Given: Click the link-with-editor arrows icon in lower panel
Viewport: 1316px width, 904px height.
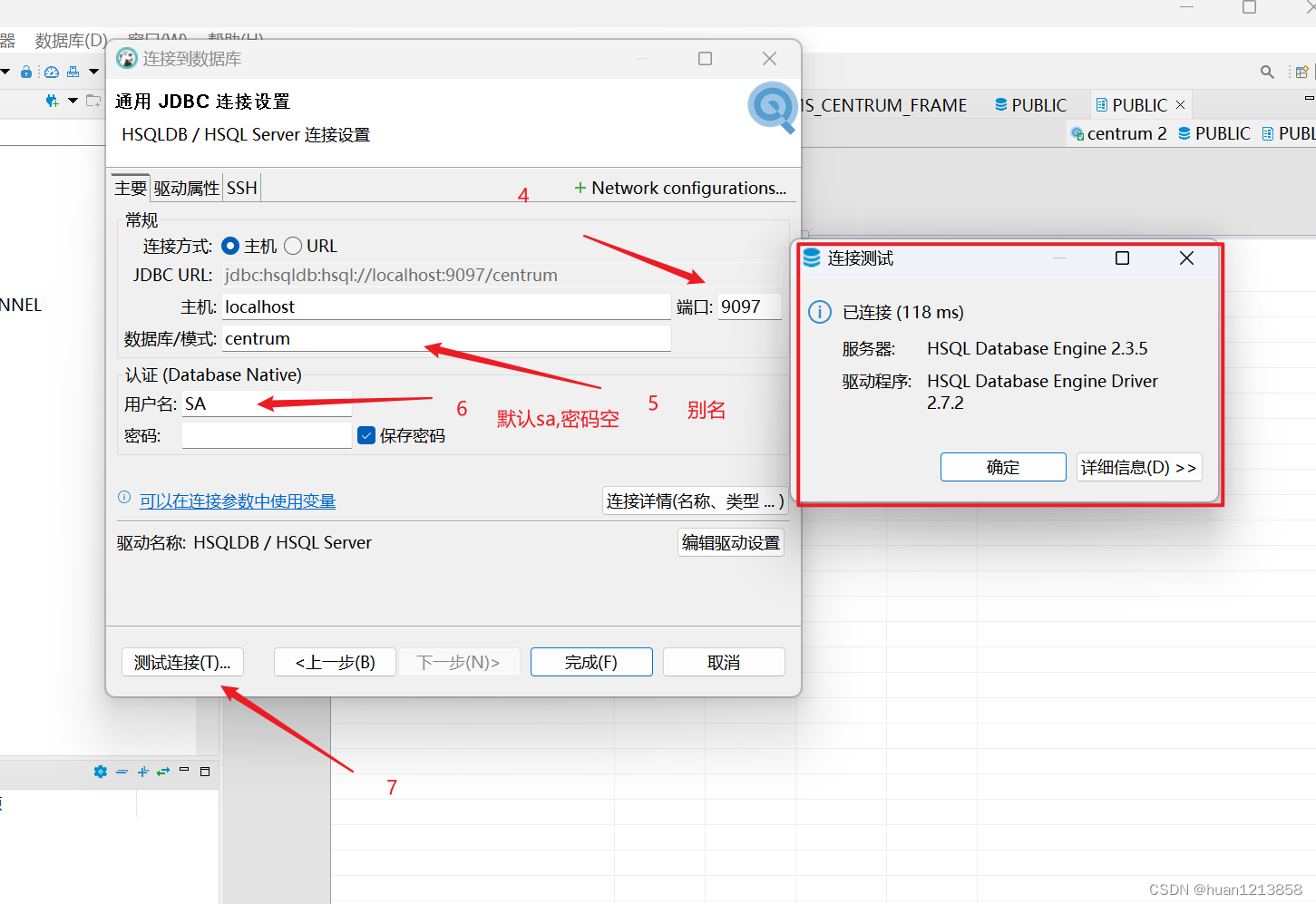Looking at the screenshot, I should 163,772.
